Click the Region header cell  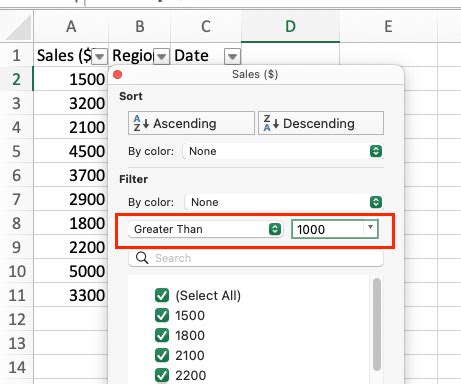click(132, 55)
